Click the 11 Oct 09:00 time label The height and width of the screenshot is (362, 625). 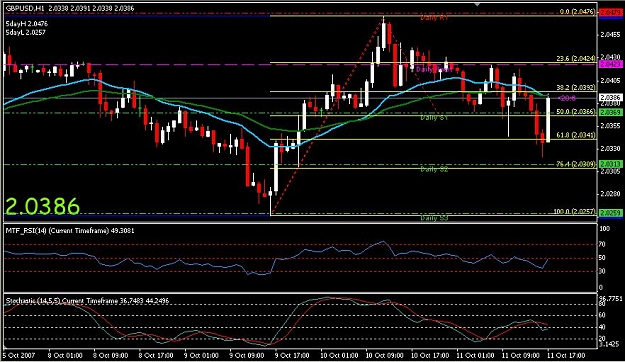pos(521,355)
